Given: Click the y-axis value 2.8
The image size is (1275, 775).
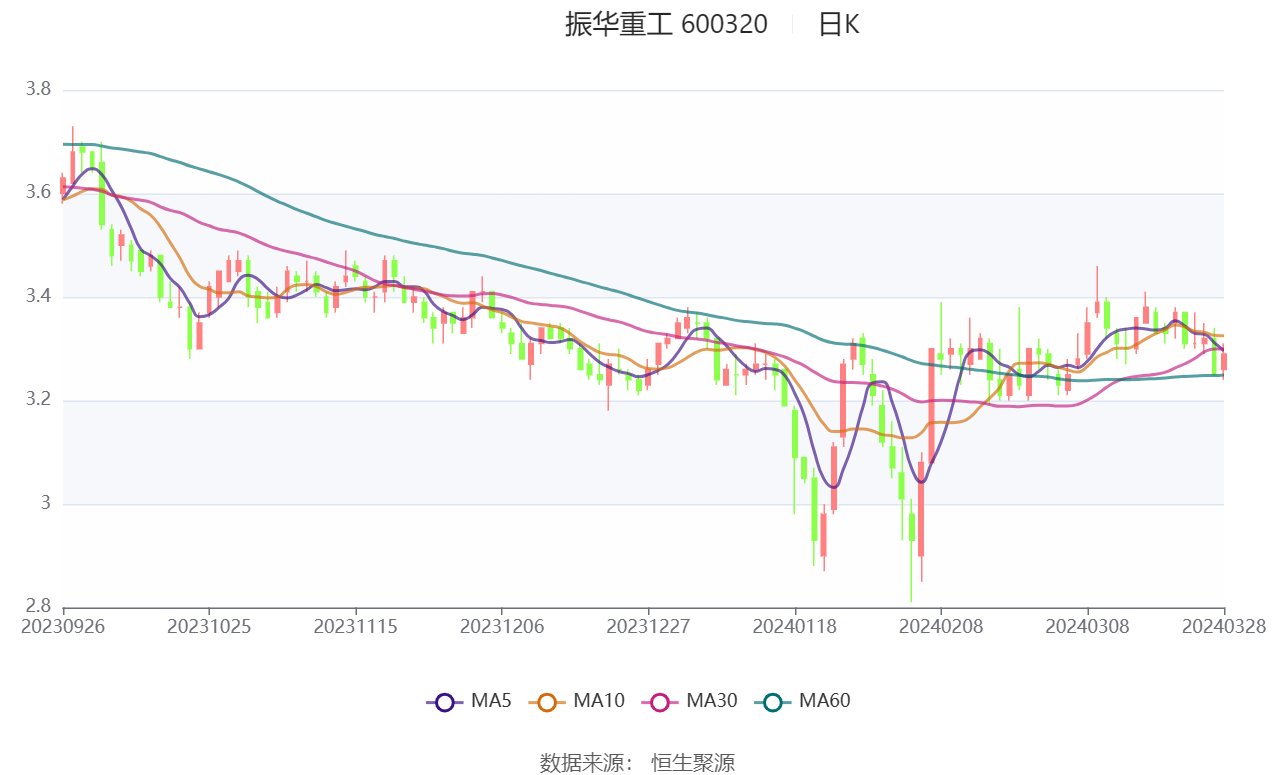Looking at the screenshot, I should coord(38,607).
